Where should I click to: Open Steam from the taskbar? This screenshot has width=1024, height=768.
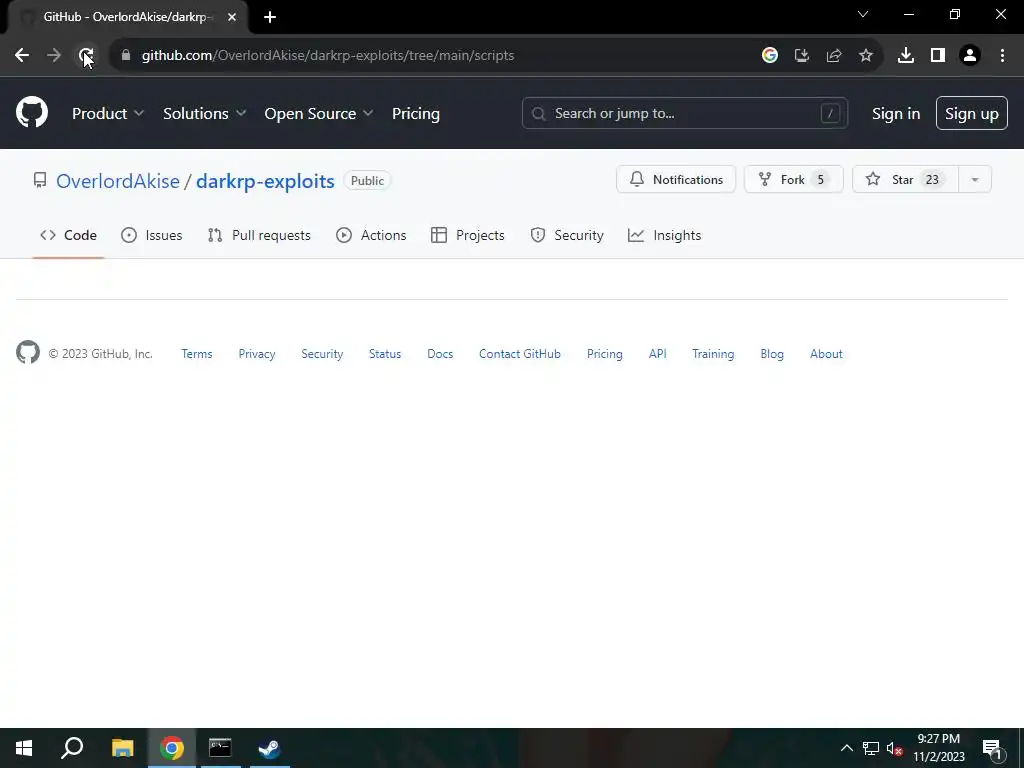pos(269,748)
